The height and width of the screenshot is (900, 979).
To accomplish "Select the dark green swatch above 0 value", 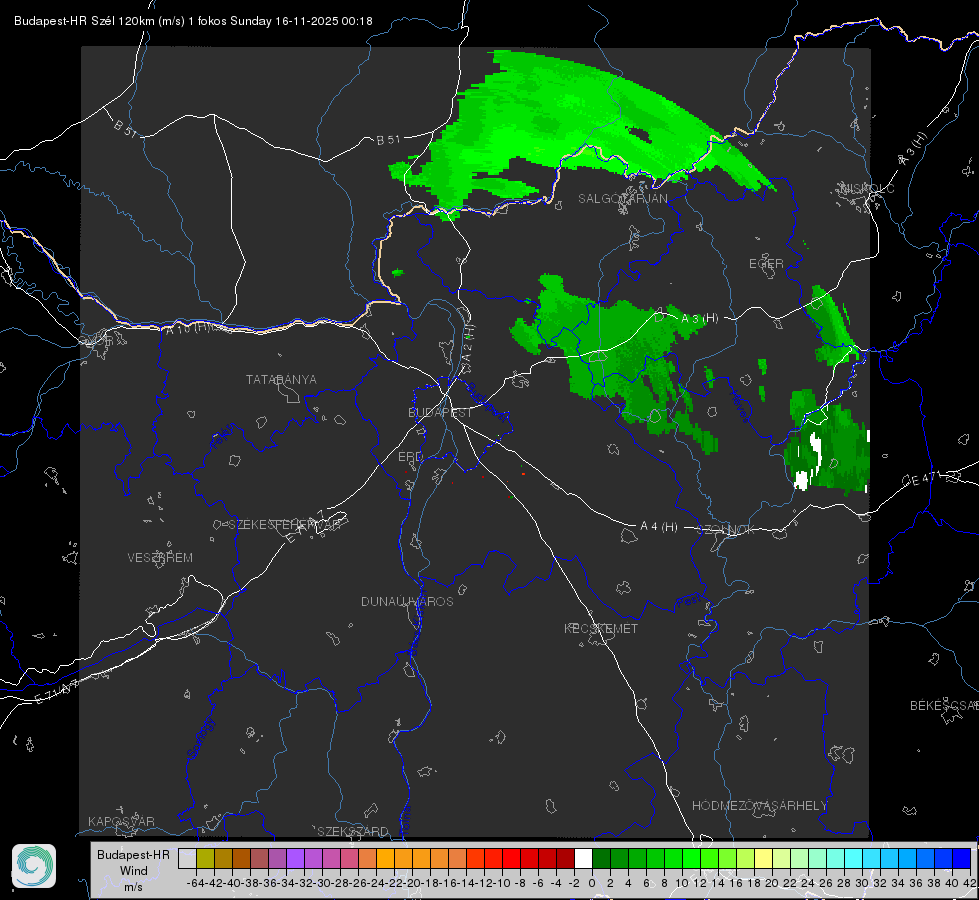I will (601, 858).
